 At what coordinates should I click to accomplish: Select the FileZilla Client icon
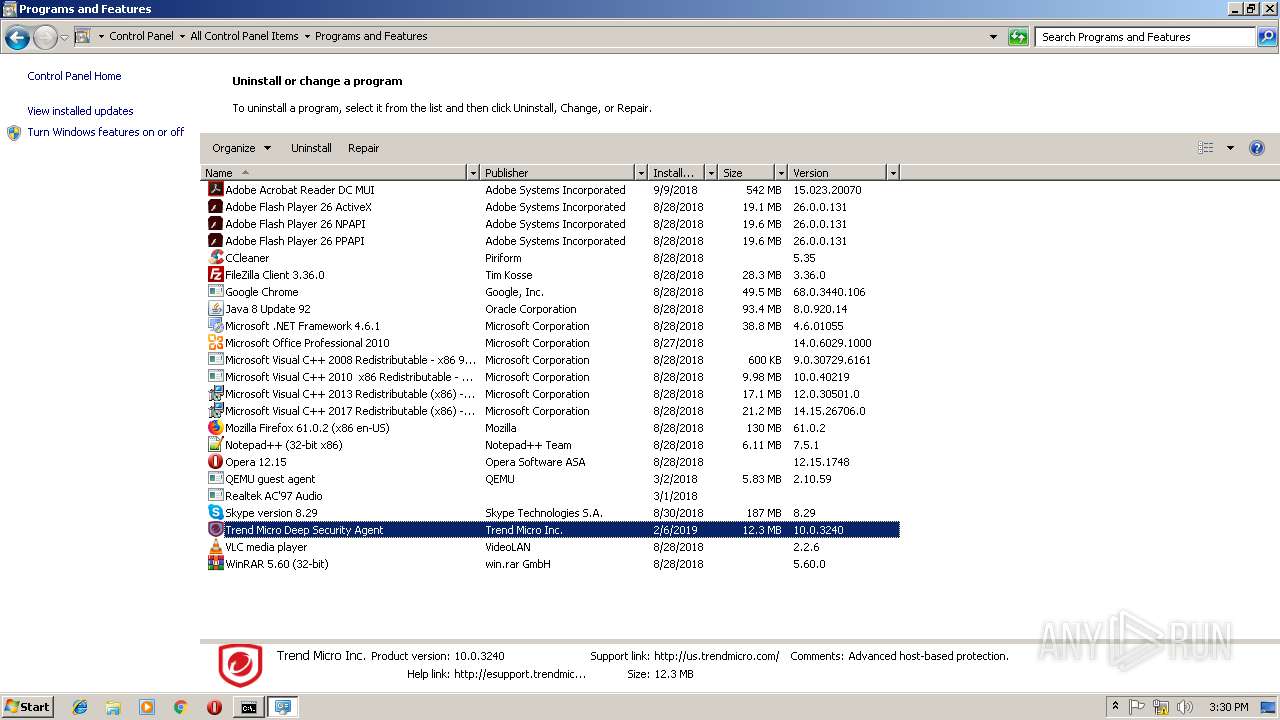click(215, 274)
